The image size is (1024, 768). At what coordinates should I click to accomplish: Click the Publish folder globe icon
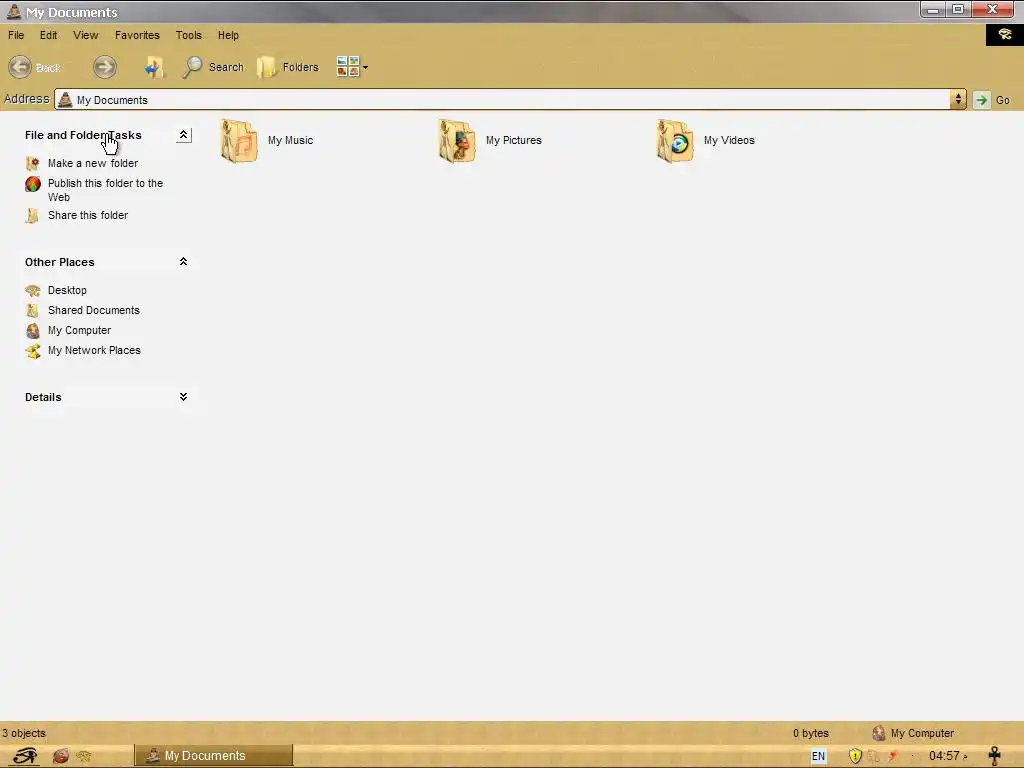[x=33, y=184]
